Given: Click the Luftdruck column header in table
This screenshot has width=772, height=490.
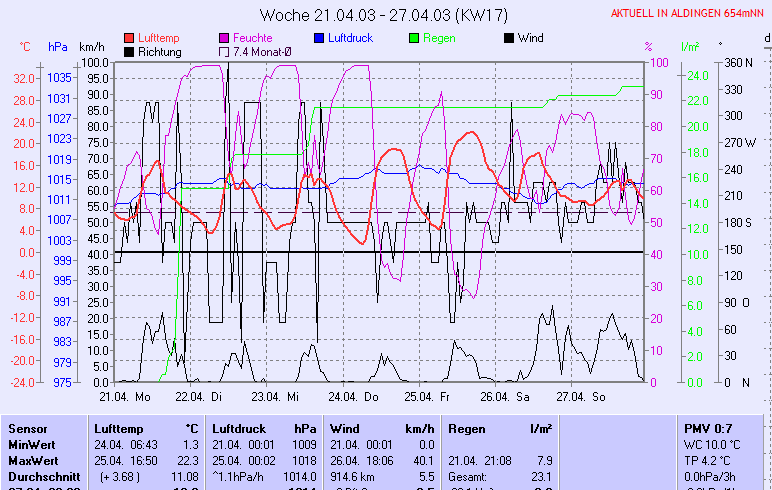Looking at the screenshot, I should click(238, 428).
